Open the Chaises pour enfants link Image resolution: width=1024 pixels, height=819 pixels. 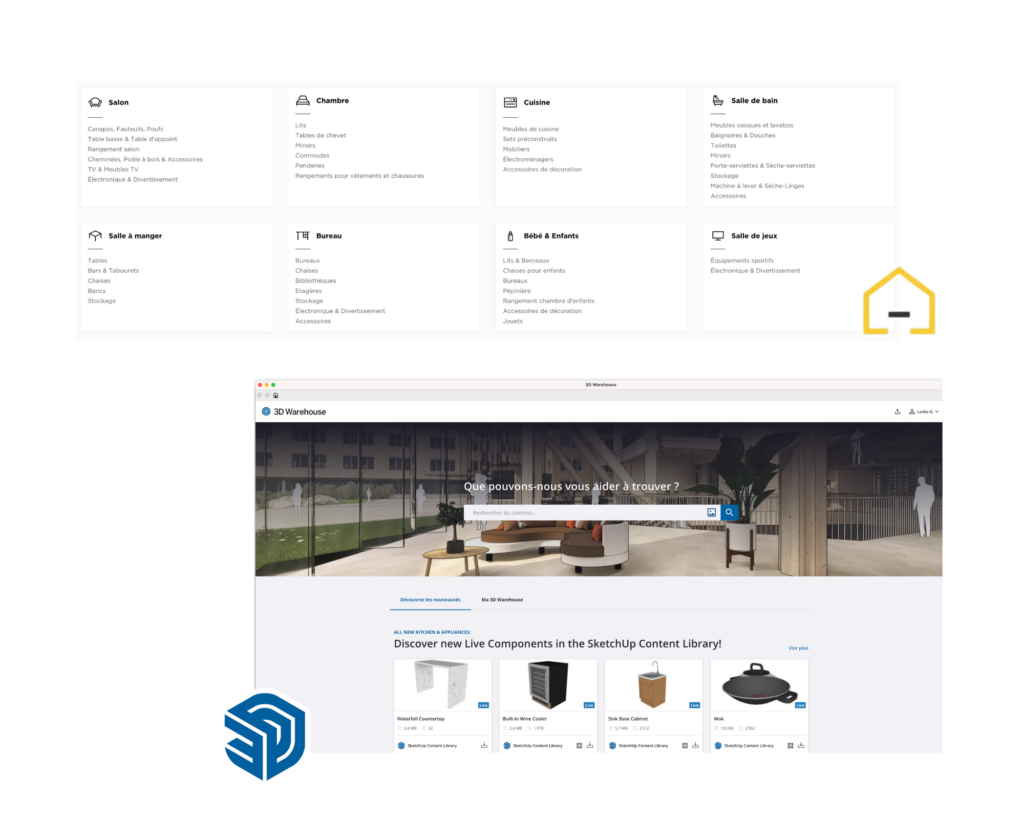click(534, 270)
